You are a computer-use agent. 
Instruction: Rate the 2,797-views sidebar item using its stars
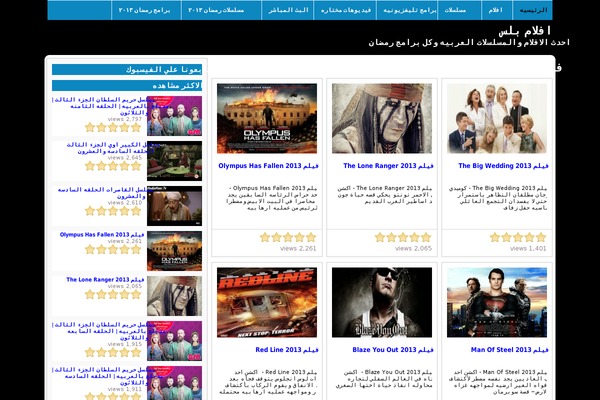click(x=113, y=127)
